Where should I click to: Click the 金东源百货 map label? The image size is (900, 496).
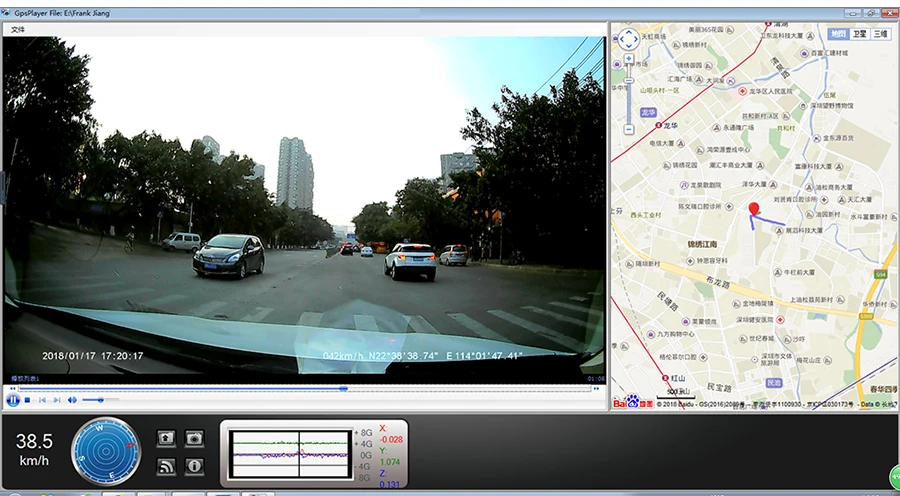838,138
